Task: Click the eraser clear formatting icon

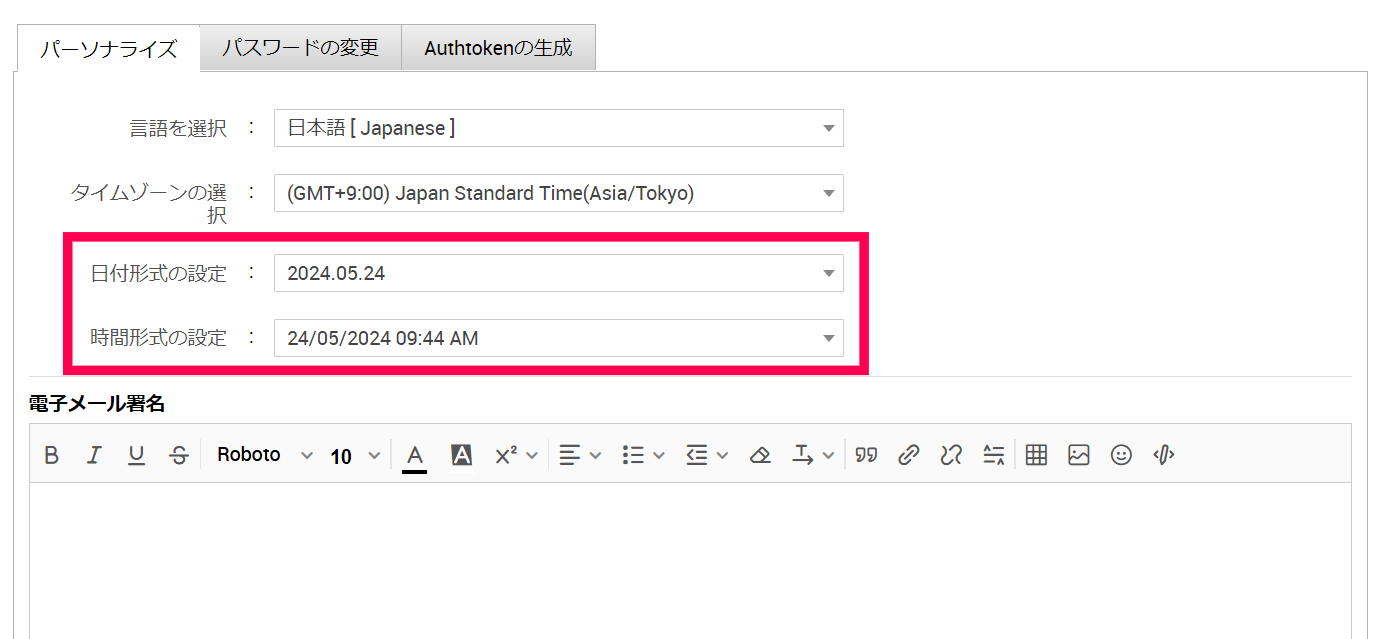Action: (760, 455)
